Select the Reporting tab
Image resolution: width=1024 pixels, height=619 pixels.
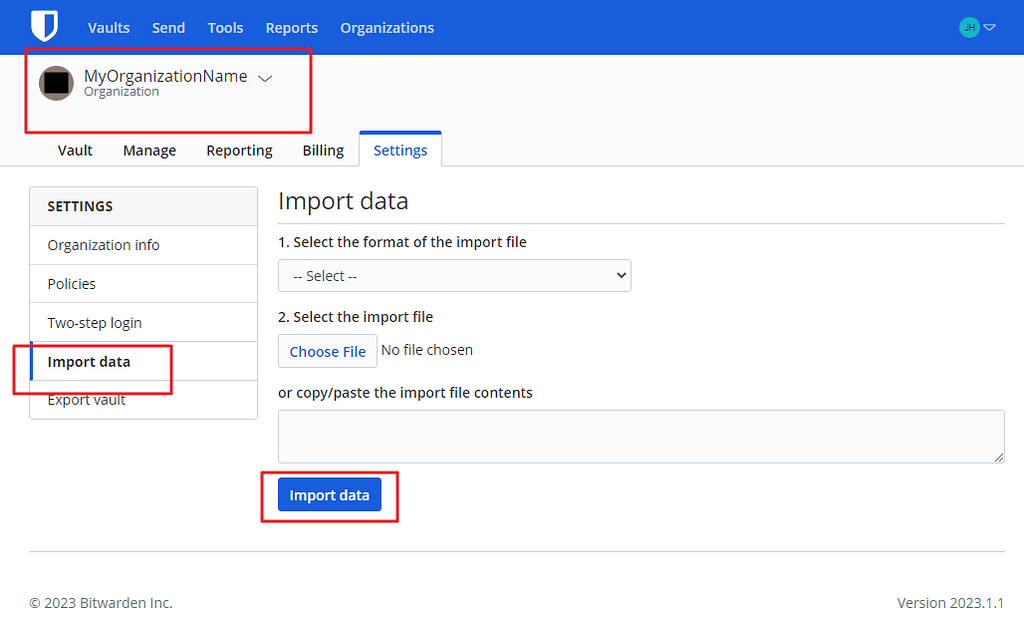[239, 150]
